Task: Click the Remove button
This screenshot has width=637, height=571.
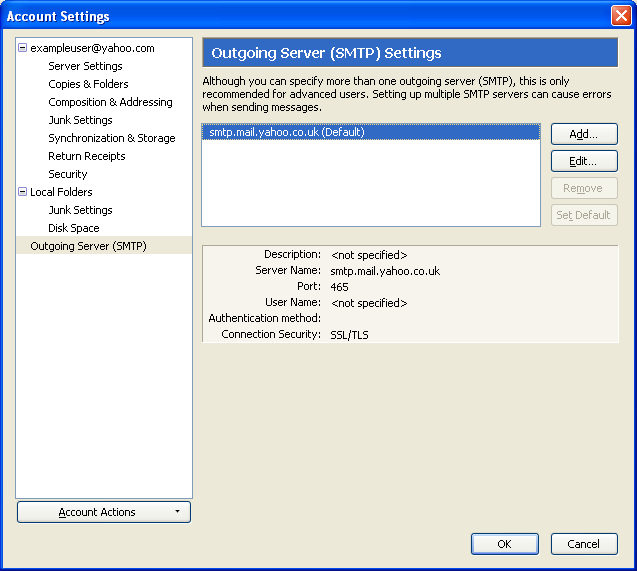Action: point(584,188)
